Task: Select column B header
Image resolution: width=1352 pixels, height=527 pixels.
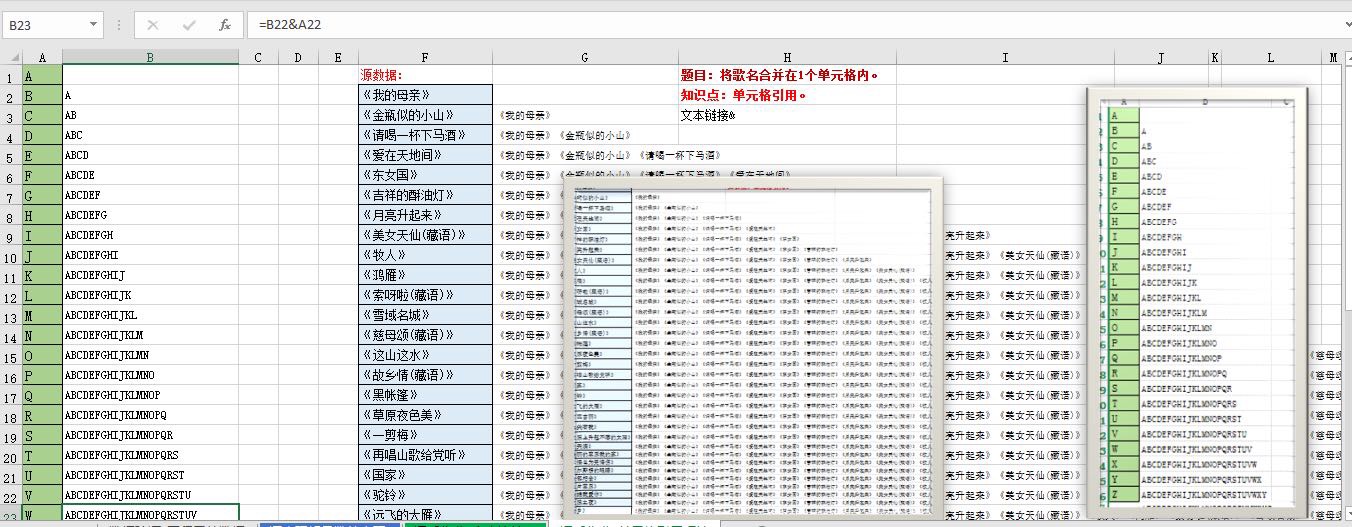Action: [150, 57]
